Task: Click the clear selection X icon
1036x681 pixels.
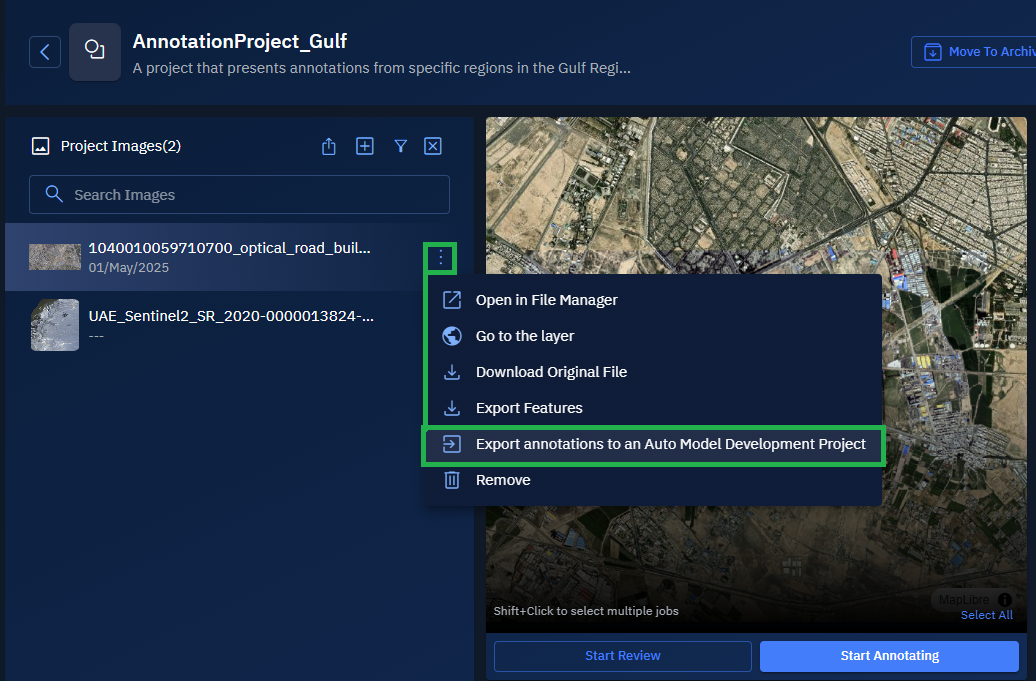Action: click(433, 147)
